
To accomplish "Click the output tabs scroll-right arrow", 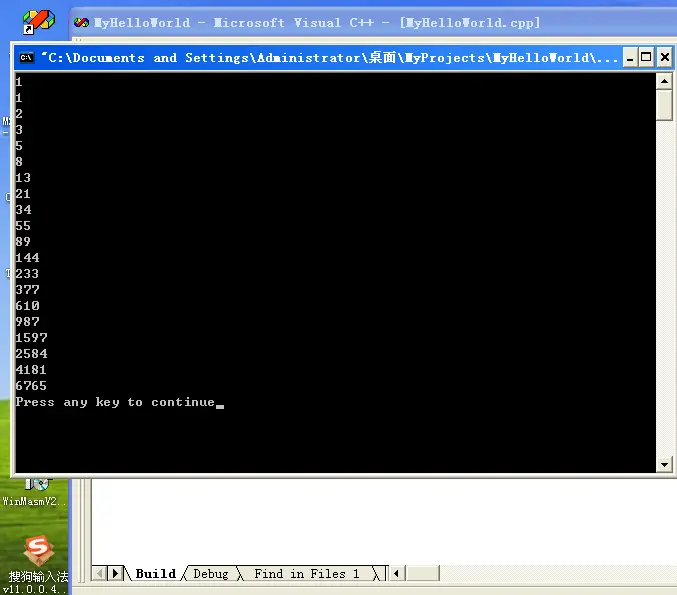I will (x=115, y=573).
